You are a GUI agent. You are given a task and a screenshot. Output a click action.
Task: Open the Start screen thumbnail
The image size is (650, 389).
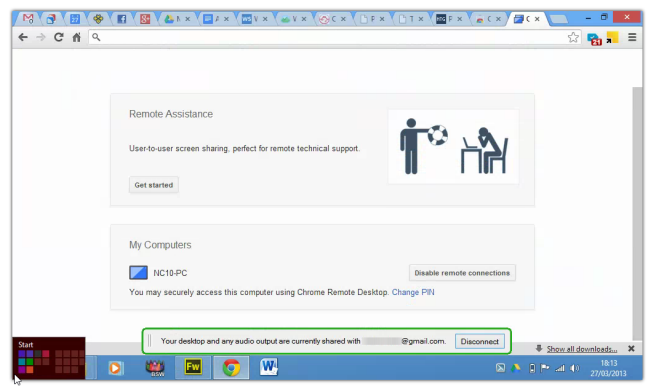(49, 358)
